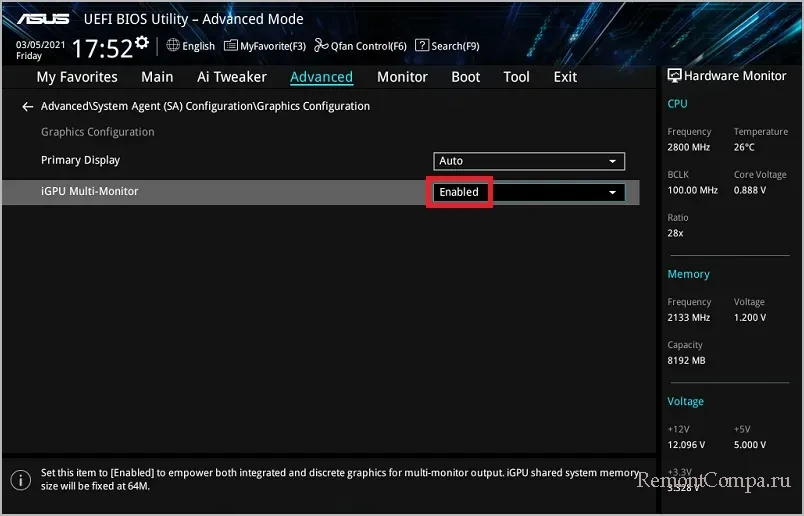Image resolution: width=804 pixels, height=516 pixels.
Task: Go to the Monitor tab
Action: point(402,77)
